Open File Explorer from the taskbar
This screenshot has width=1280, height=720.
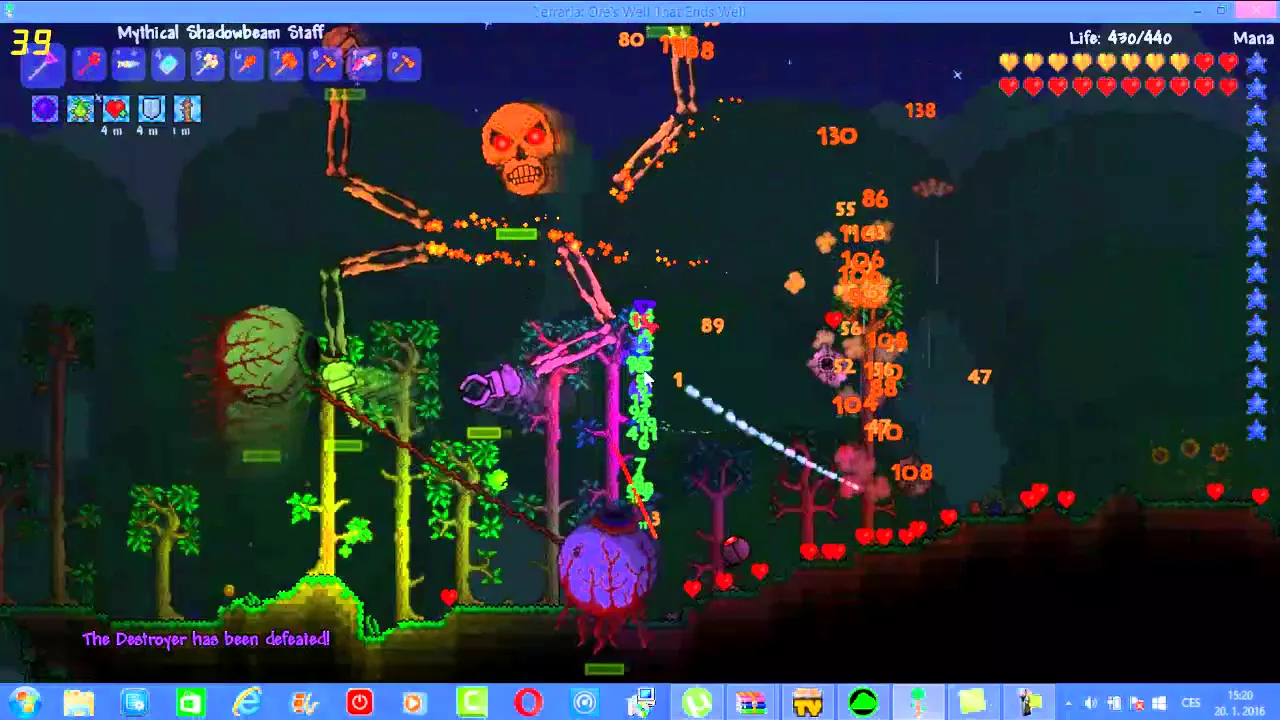(78, 702)
